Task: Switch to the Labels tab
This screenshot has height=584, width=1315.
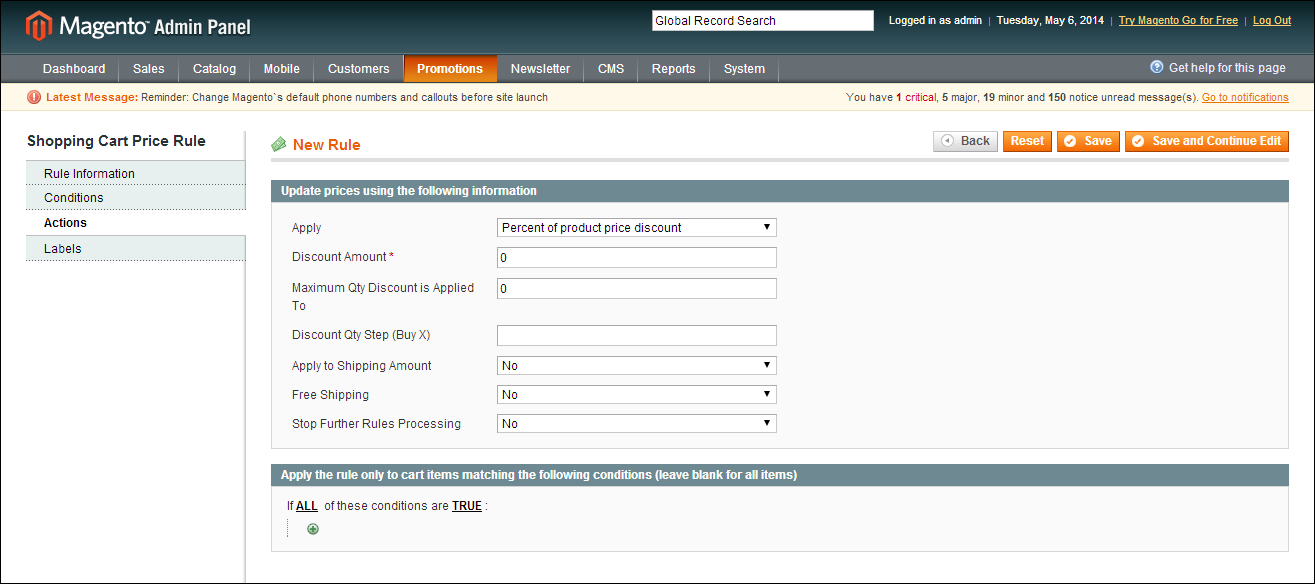Action: (x=136, y=248)
